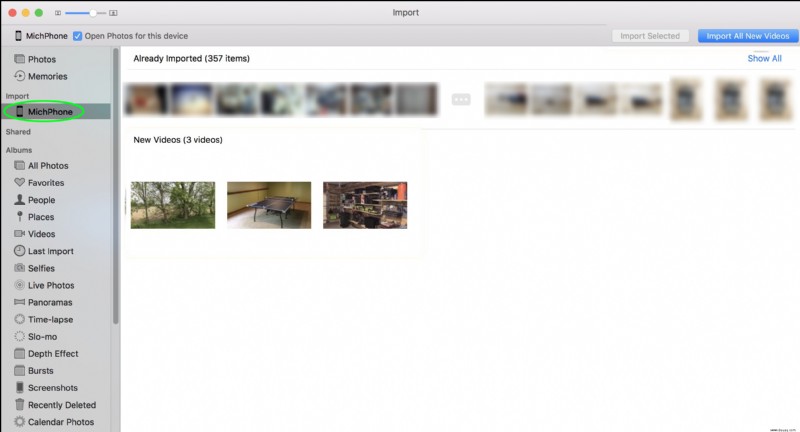Click the Photos library icon in sidebar
Image resolution: width=800 pixels, height=432 pixels.
19,59
